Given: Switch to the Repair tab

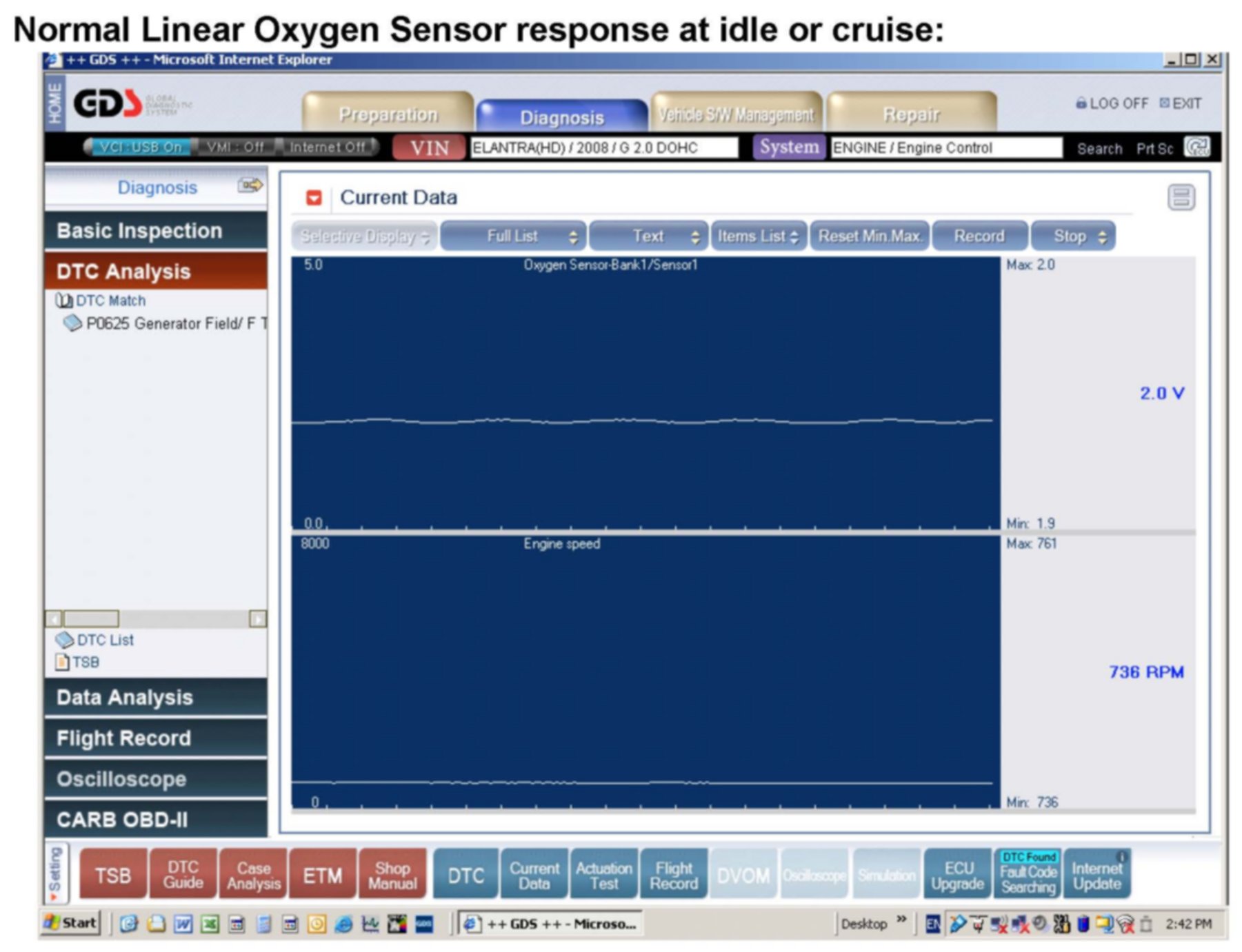Looking at the screenshot, I should (911, 114).
